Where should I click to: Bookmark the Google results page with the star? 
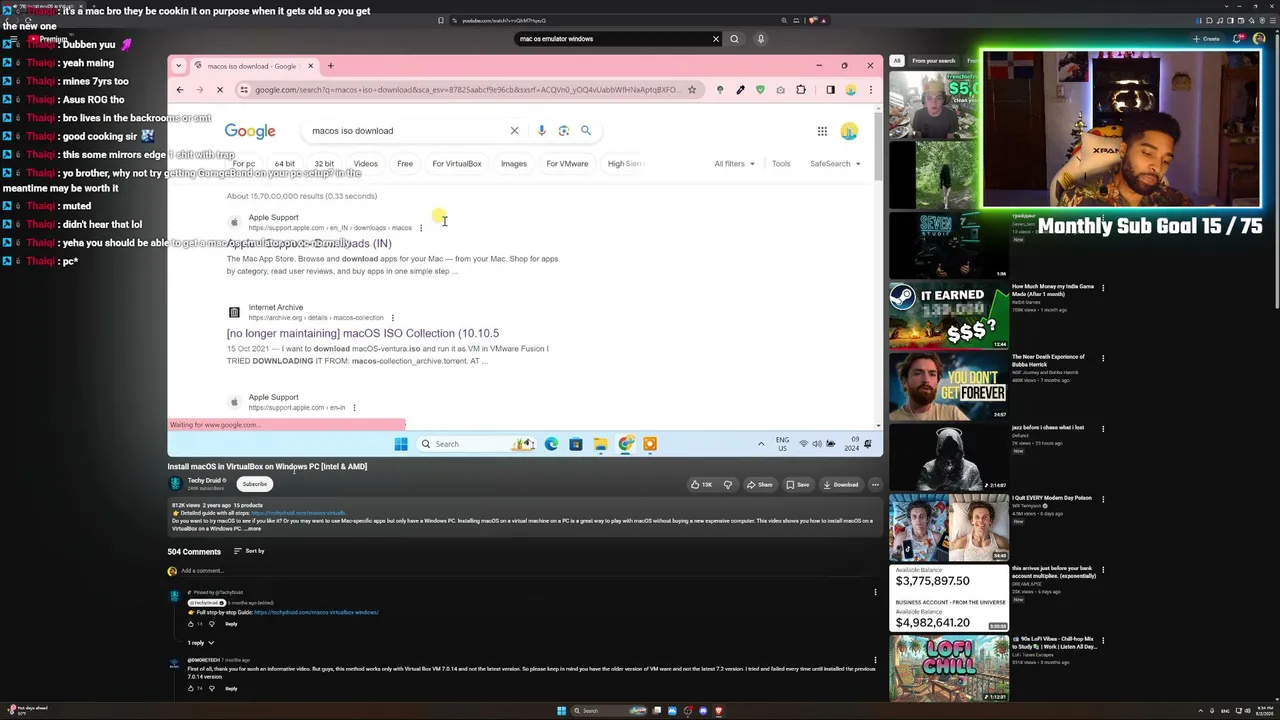691,90
